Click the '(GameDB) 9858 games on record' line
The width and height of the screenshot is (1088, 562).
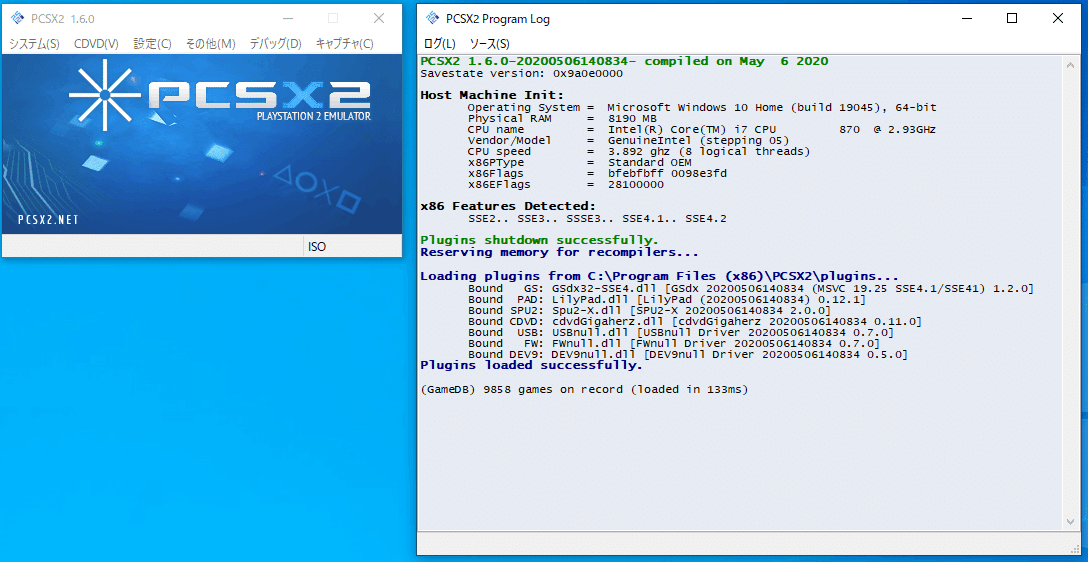click(x=584, y=390)
